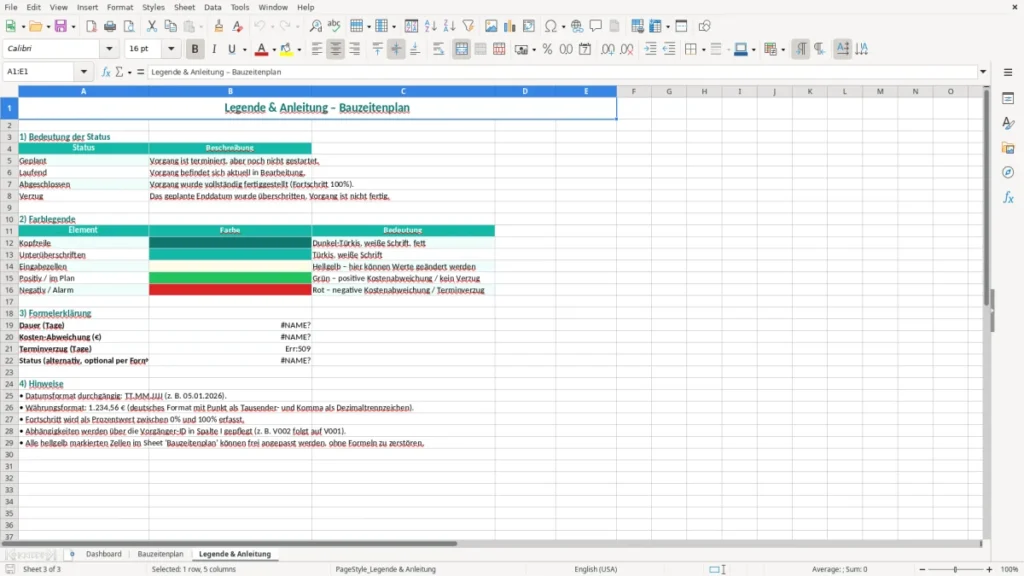Open sidebar Navigator compass icon
Viewport: 1024px width, 576px height.
tap(1008, 172)
